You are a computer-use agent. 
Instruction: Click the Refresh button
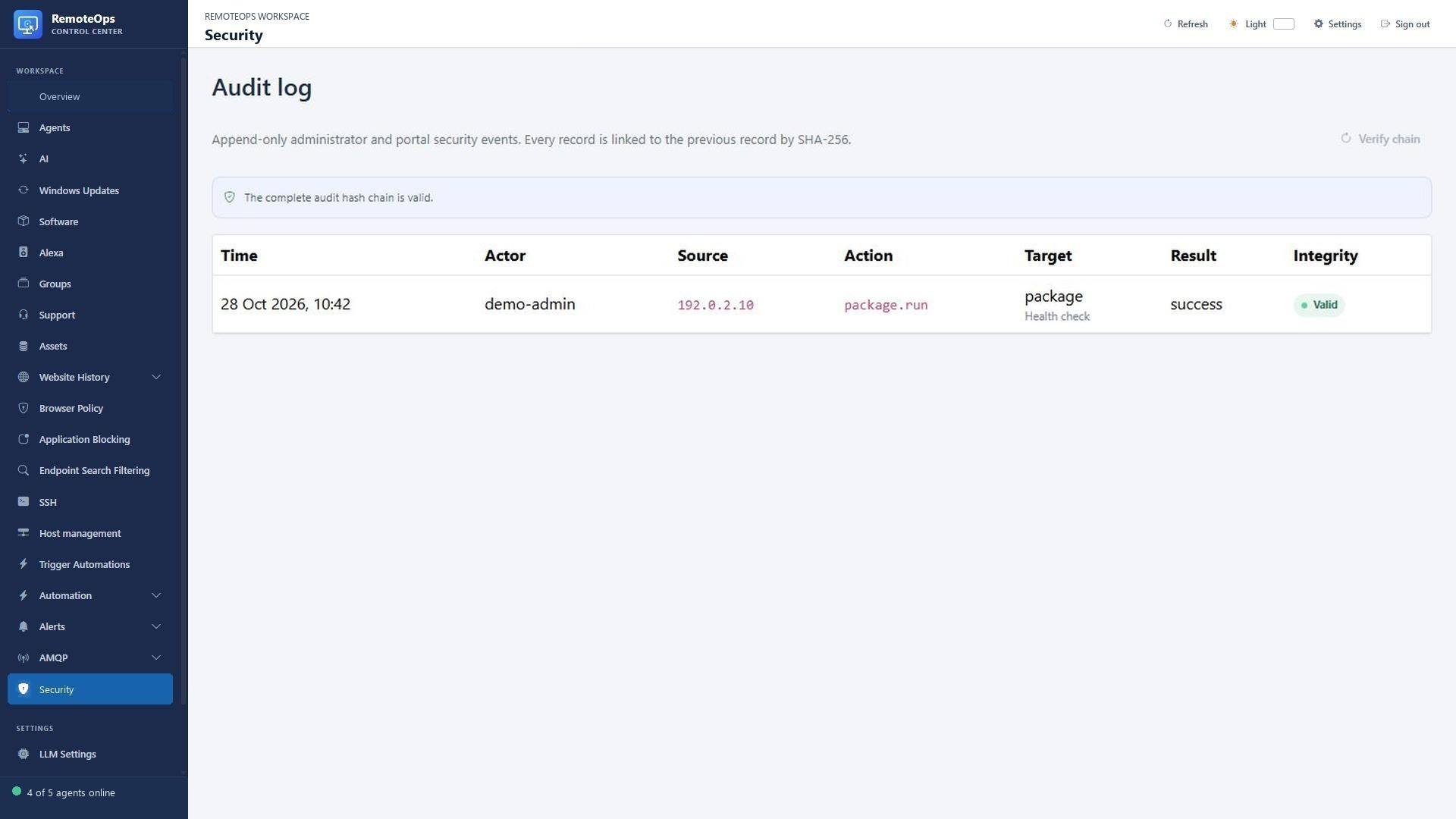coord(1185,24)
